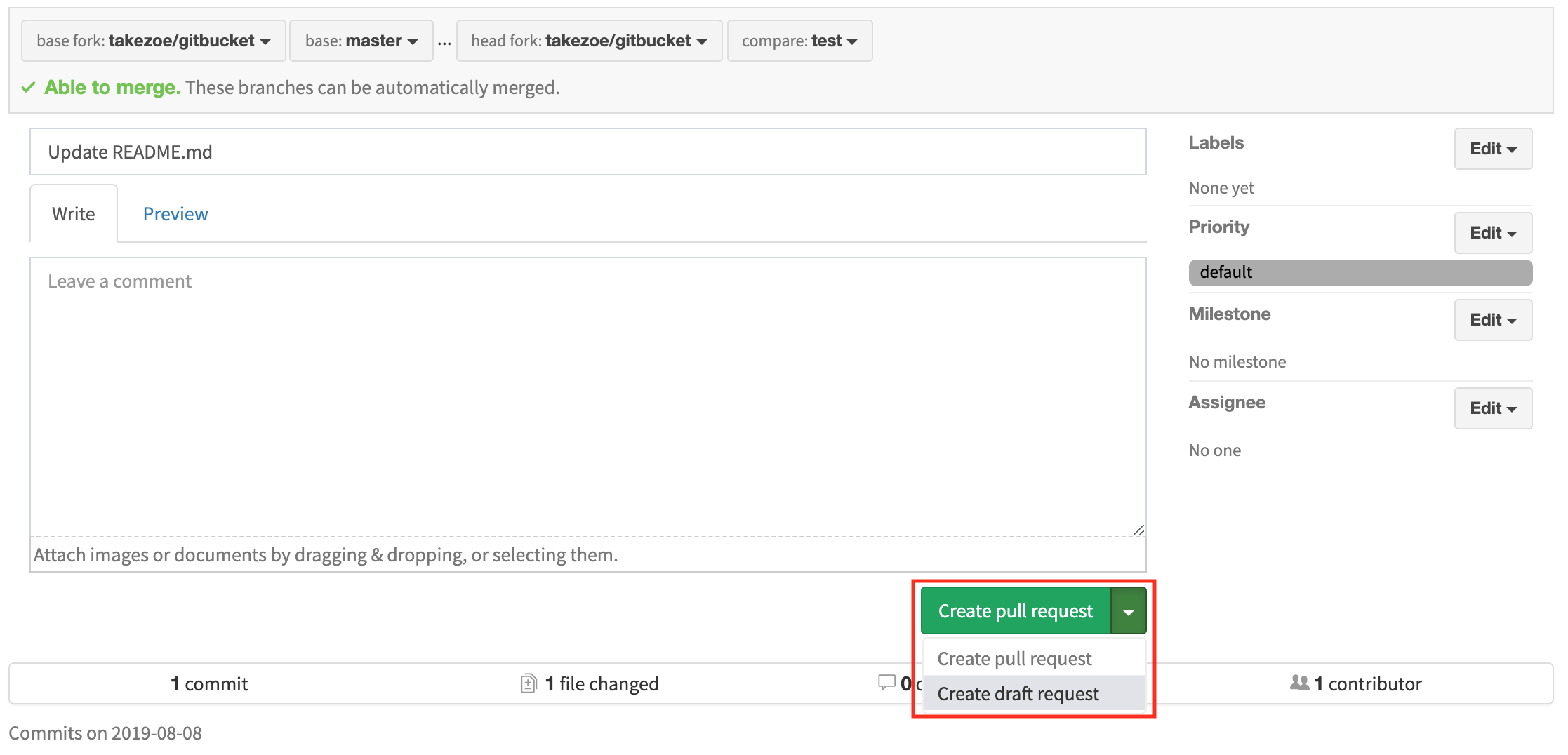Toggle the caret next to Create pull request

[x=1129, y=610]
